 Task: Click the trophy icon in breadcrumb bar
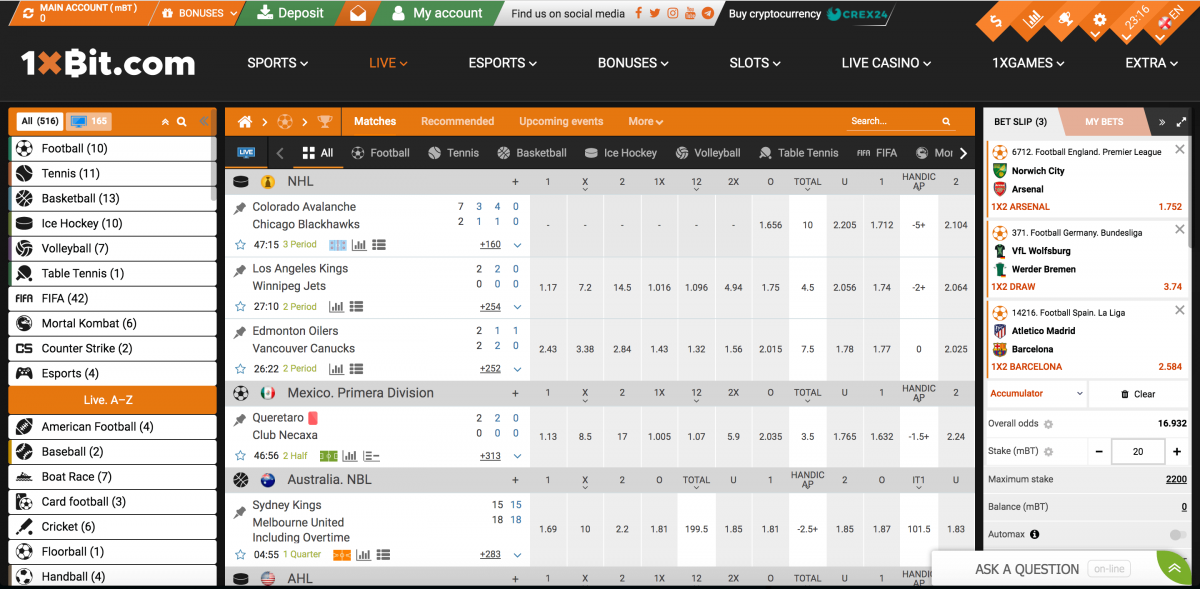pos(325,122)
